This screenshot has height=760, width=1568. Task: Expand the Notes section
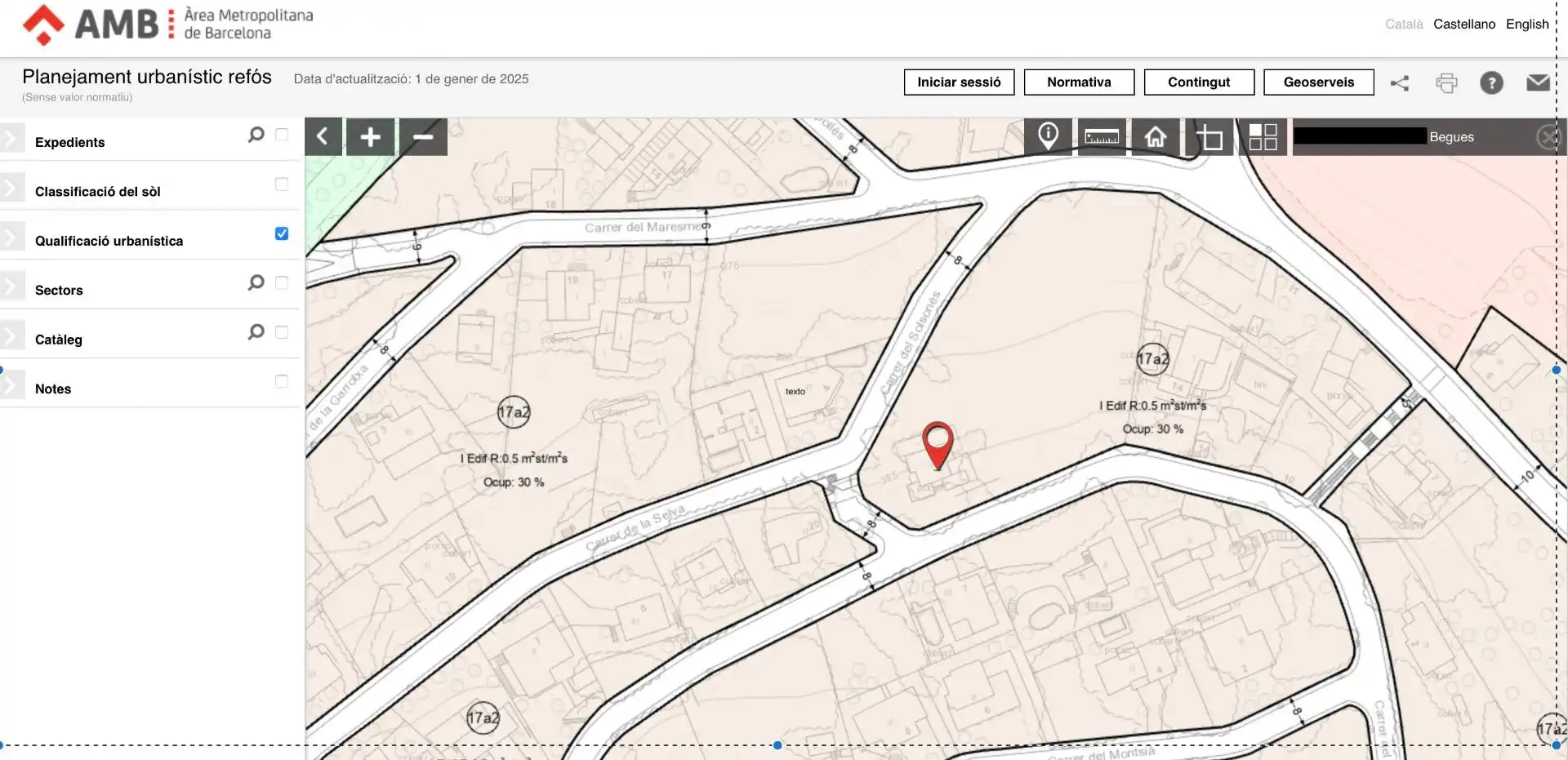click(x=12, y=385)
